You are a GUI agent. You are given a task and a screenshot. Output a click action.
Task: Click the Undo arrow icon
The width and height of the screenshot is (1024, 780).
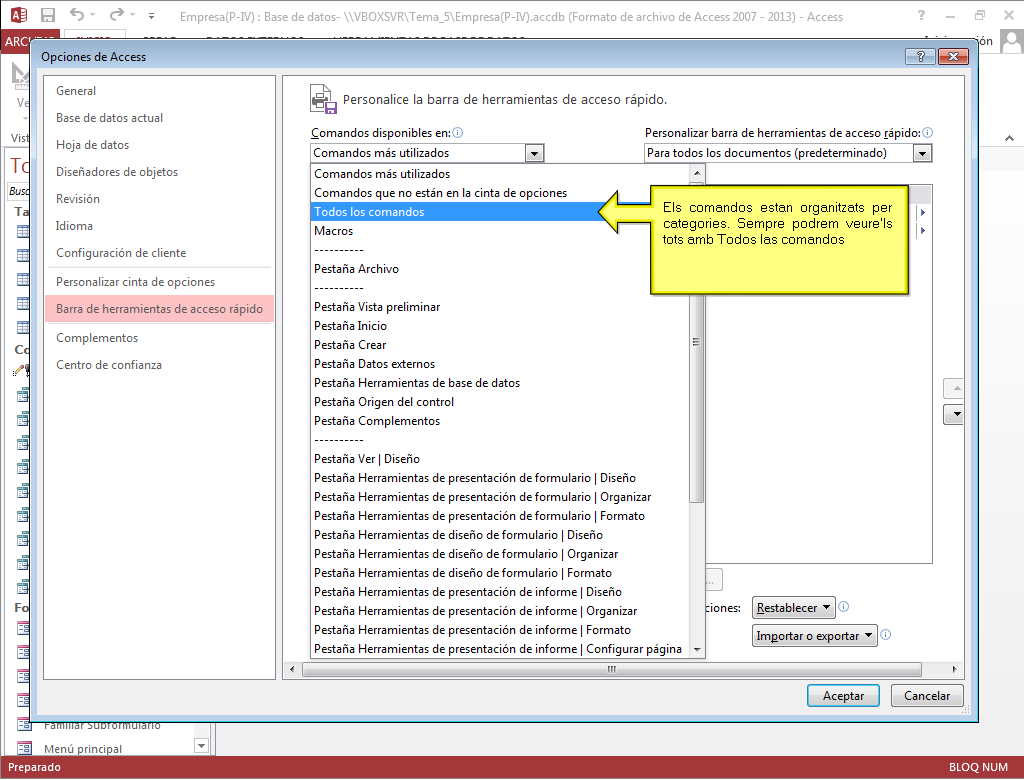pyautogui.click(x=77, y=14)
